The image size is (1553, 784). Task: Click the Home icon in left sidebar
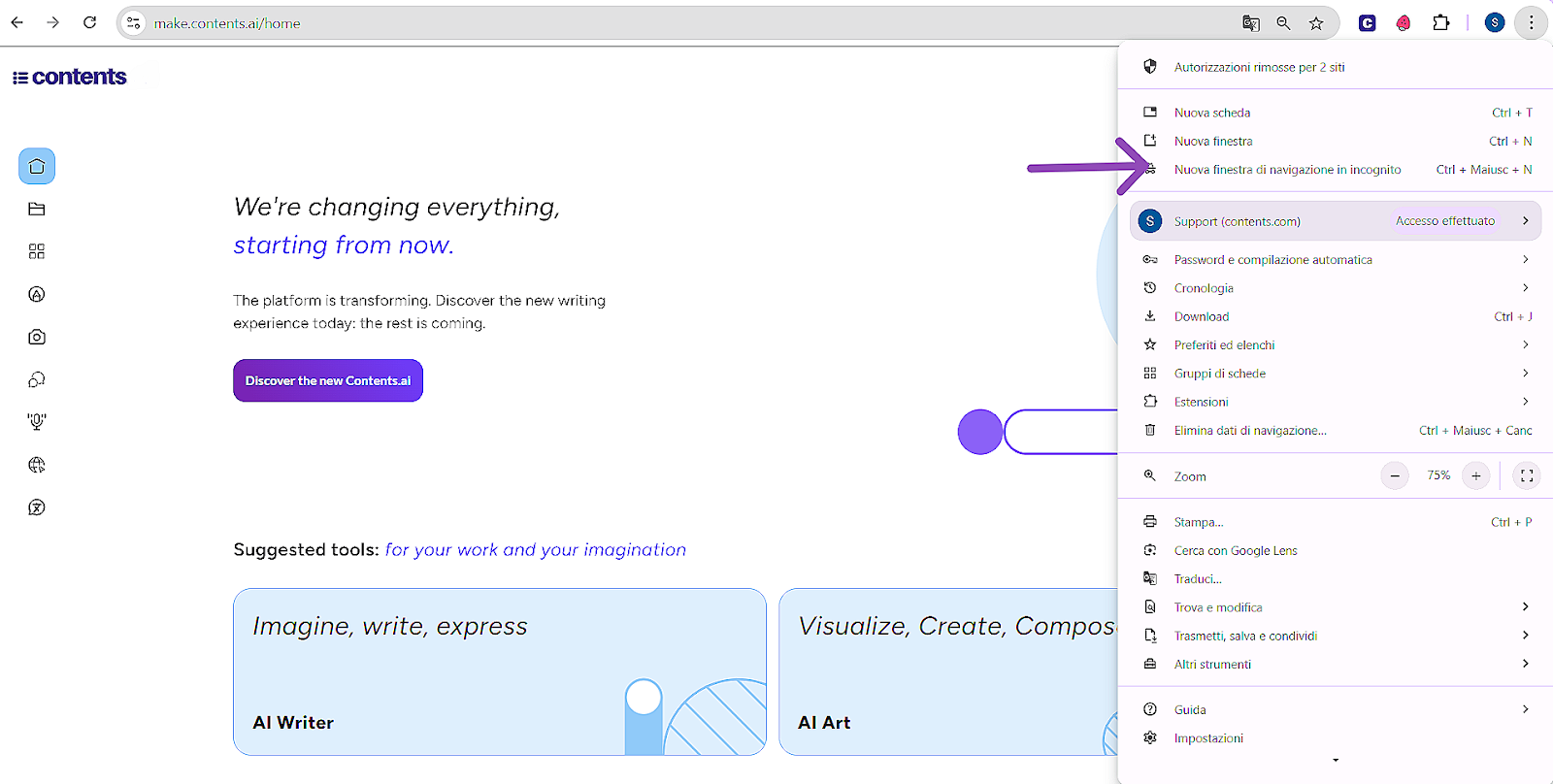pyautogui.click(x=37, y=167)
